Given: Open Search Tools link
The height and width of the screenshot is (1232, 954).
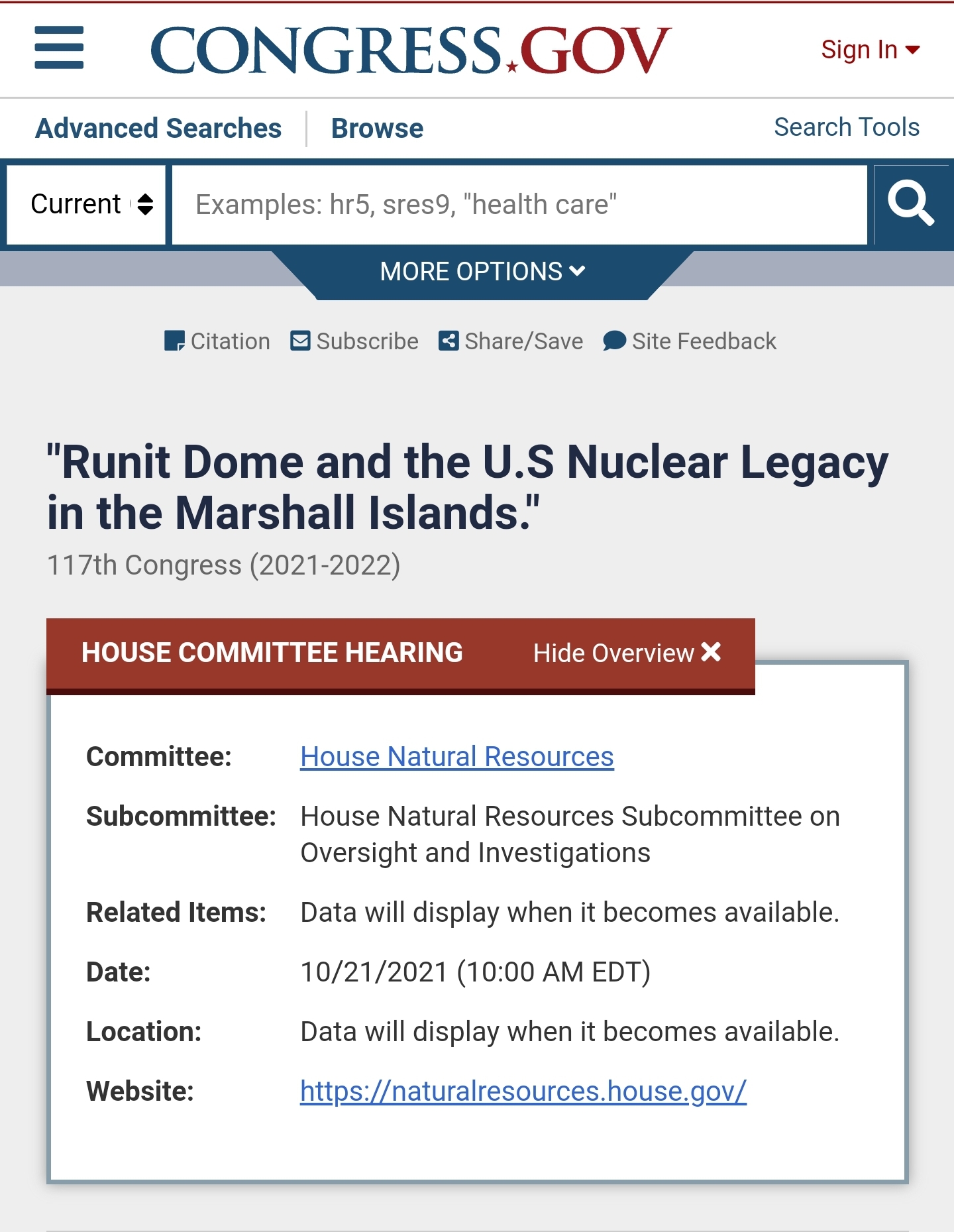Looking at the screenshot, I should pos(846,127).
